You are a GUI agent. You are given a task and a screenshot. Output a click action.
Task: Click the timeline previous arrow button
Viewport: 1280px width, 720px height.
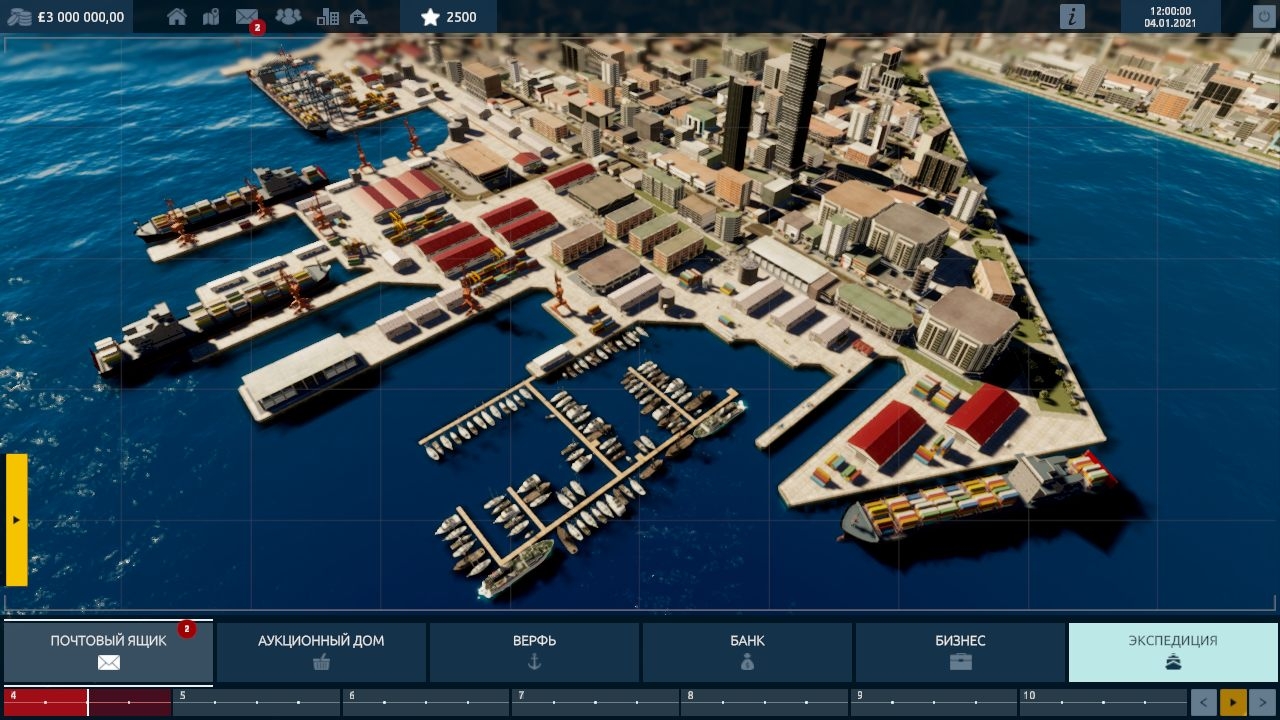pos(1203,703)
